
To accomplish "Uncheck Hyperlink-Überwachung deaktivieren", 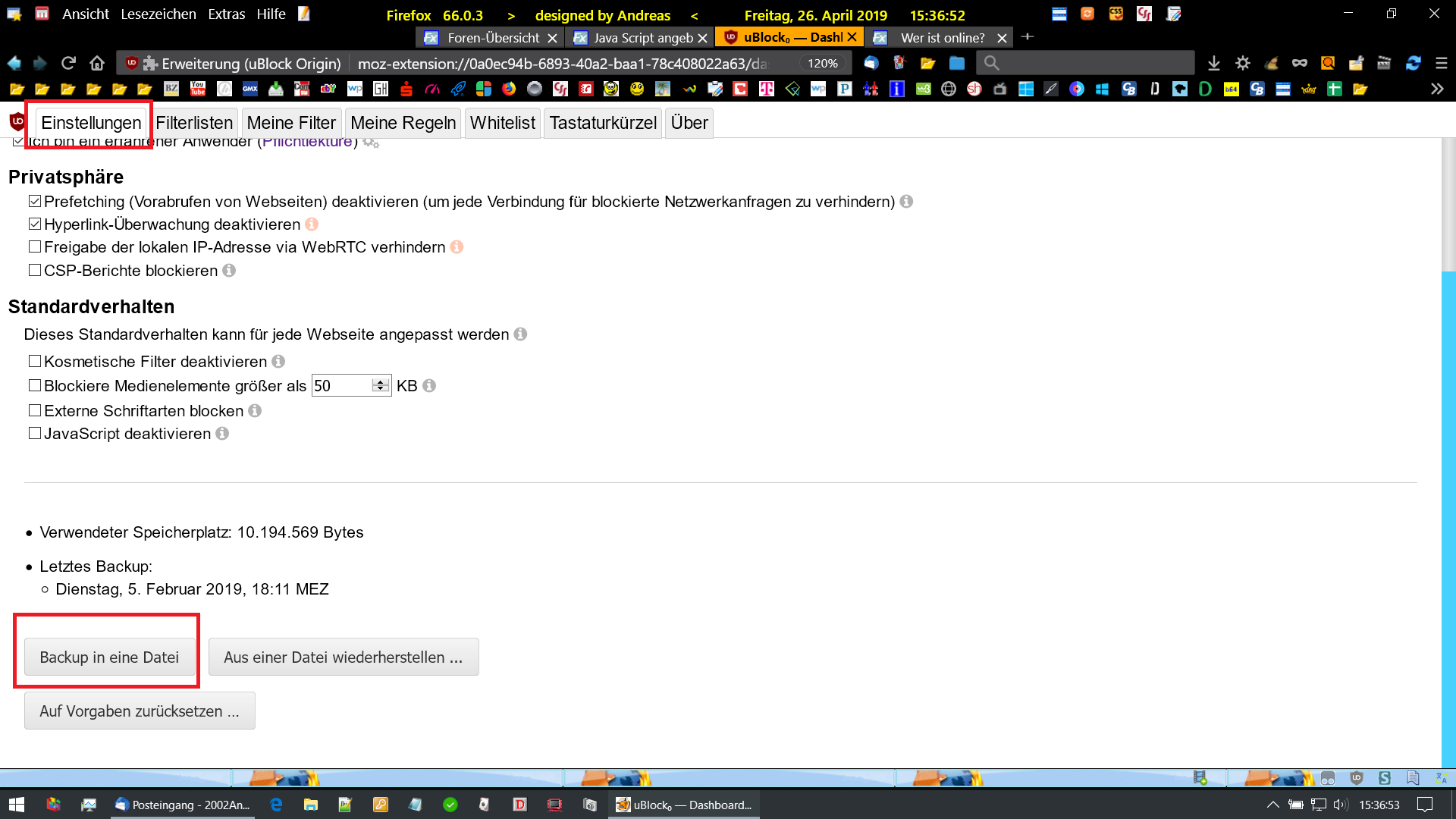I will click(35, 224).
